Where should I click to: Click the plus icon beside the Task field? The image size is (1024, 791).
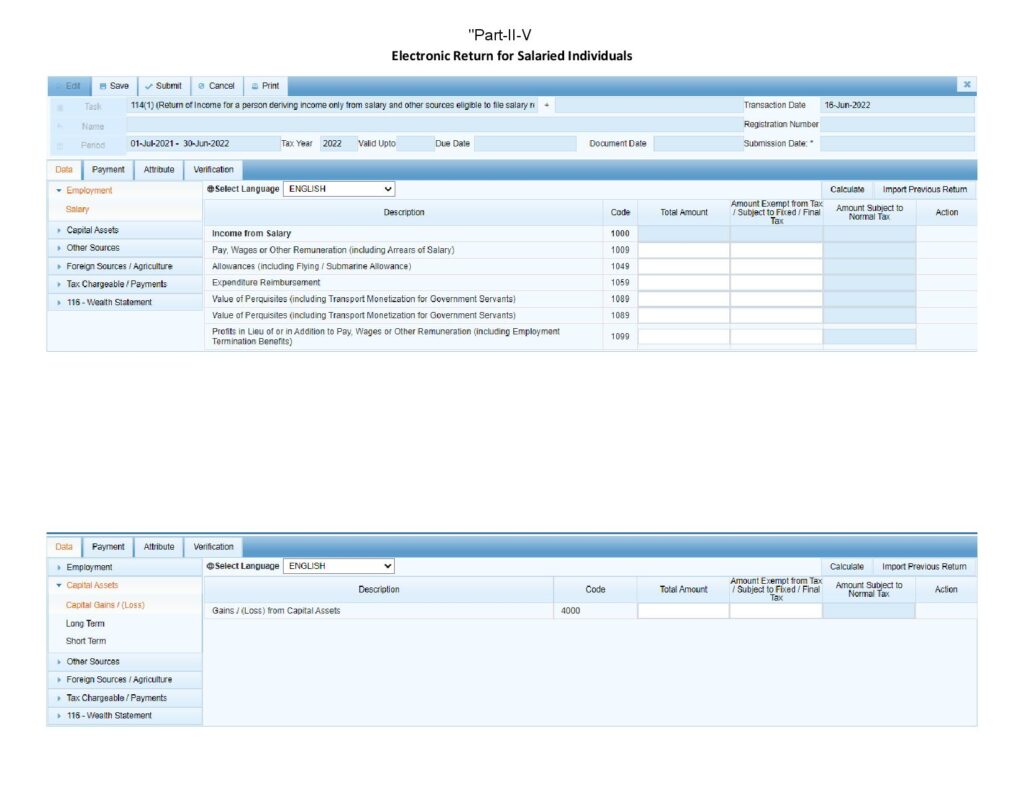(x=547, y=105)
